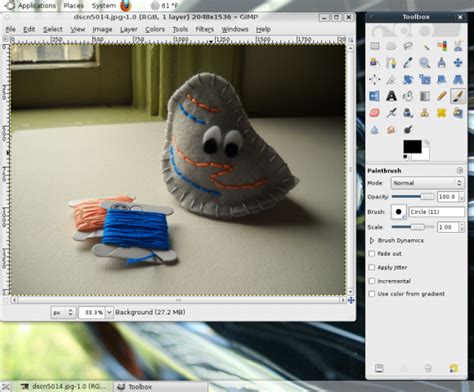The height and width of the screenshot is (392, 474).
Task: Enable the Apply Jitter checkbox
Action: (x=372, y=267)
